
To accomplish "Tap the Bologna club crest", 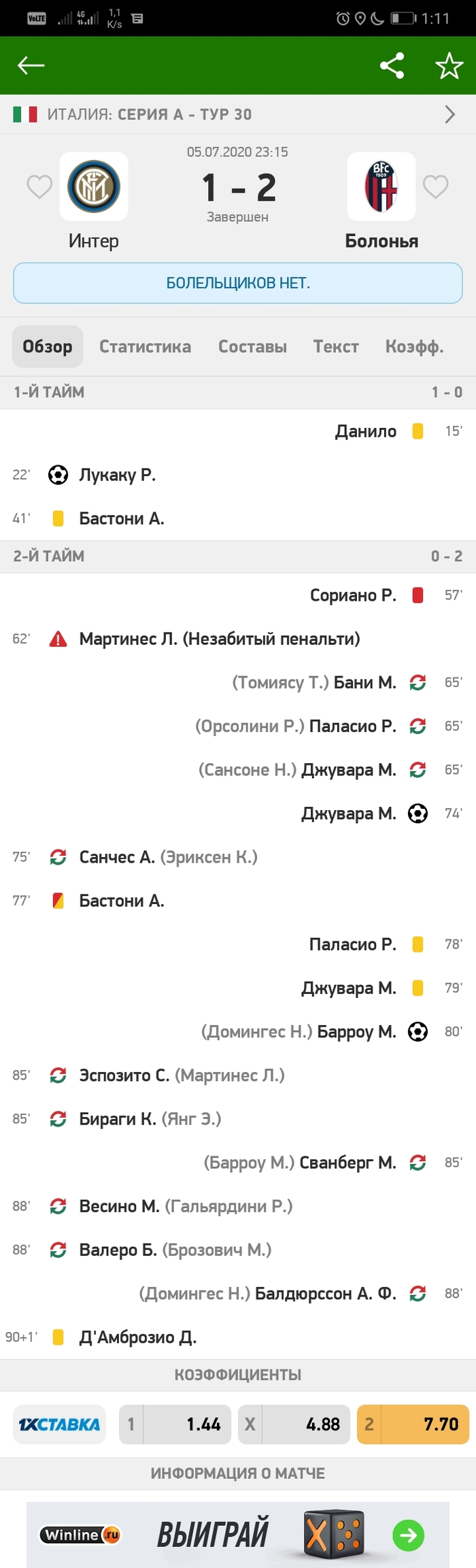I will 381,186.
